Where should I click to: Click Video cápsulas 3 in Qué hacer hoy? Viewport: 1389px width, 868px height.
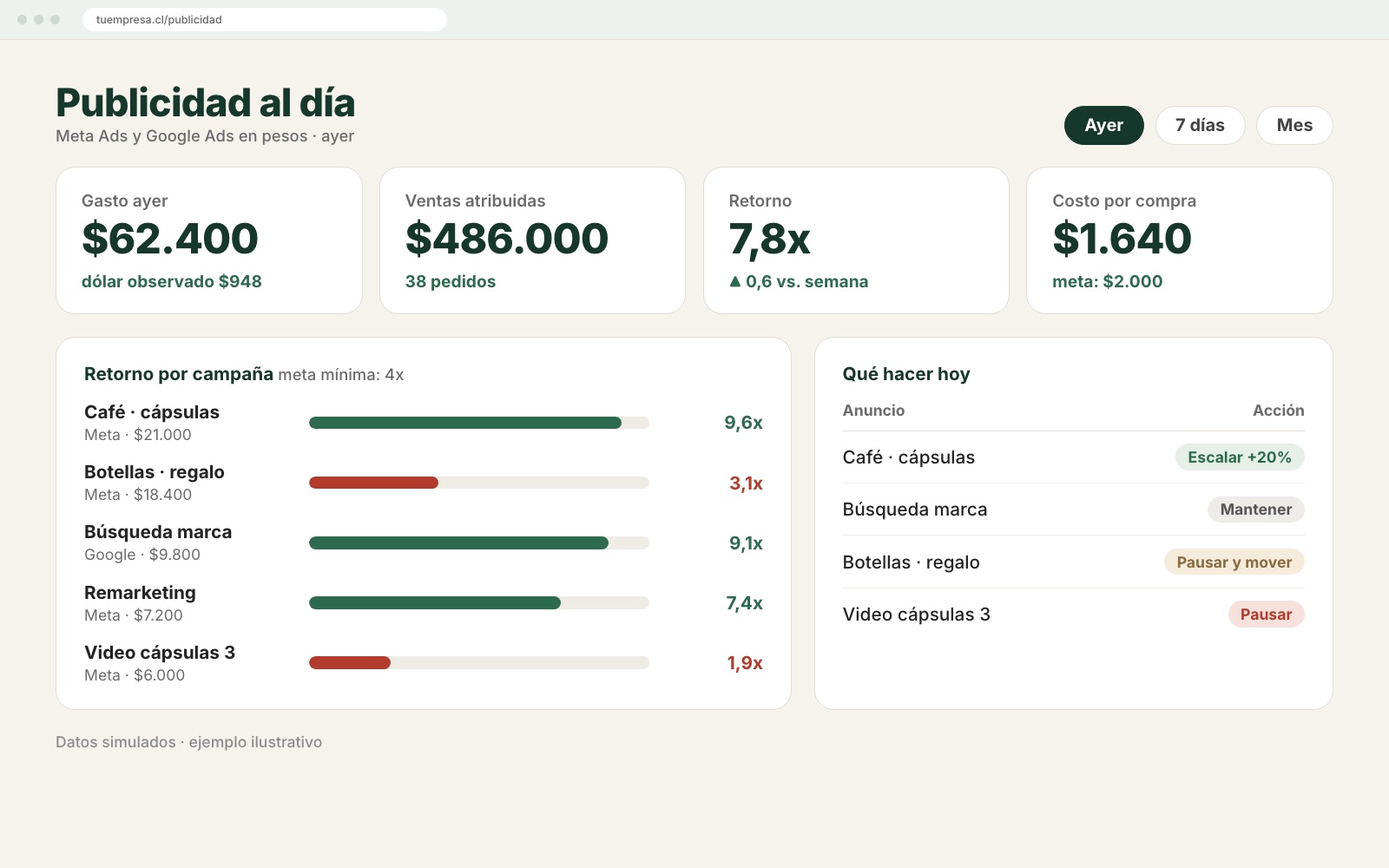(916, 615)
